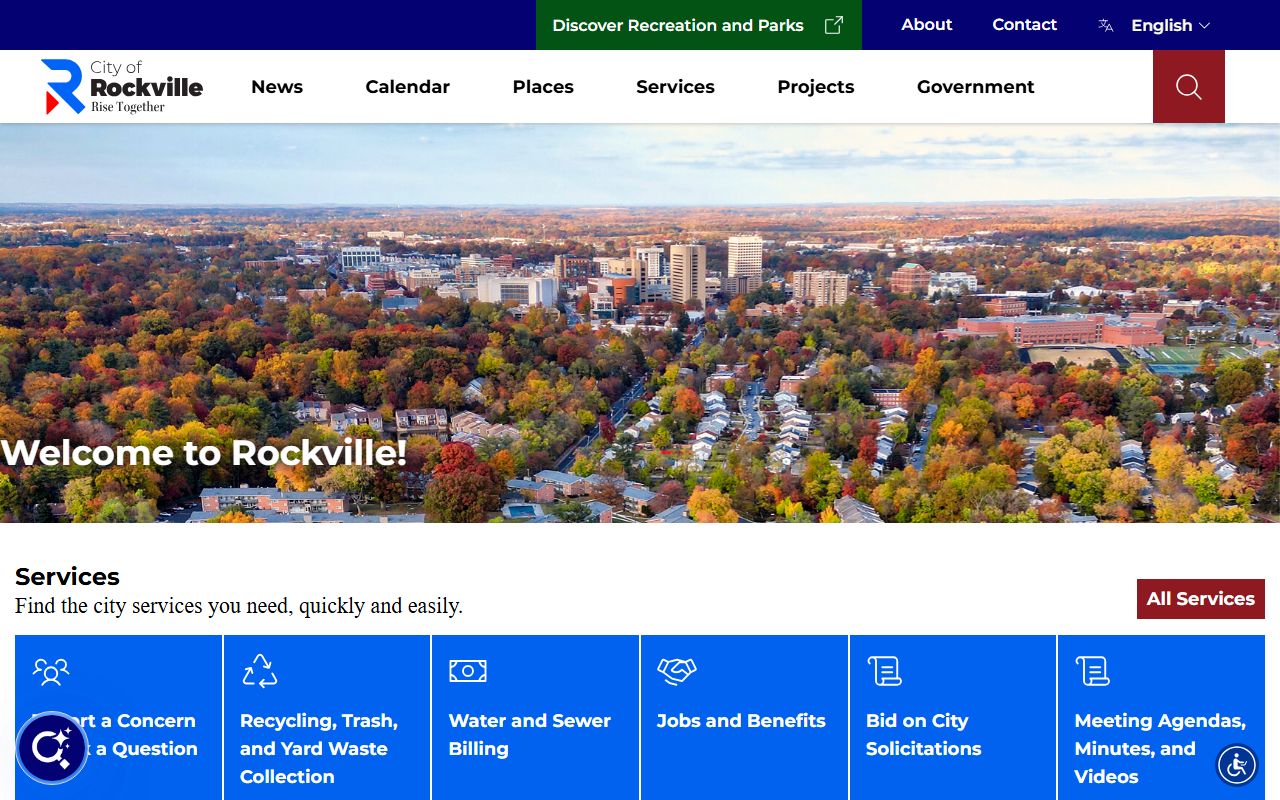Open the Calendar menu

[408, 87]
